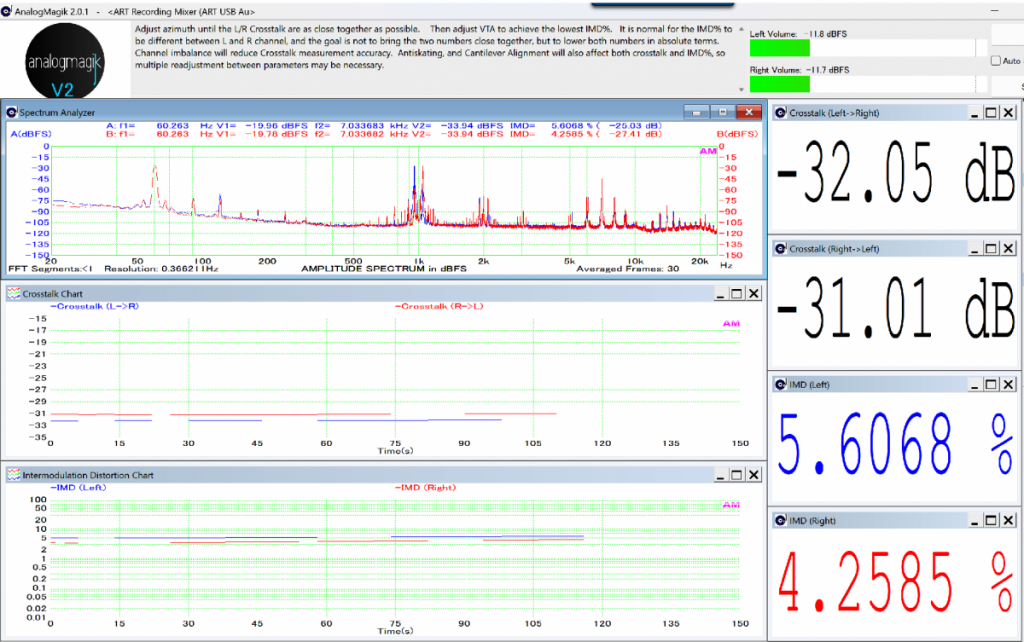Maximize the IMD (Right) panel
This screenshot has height=642, width=1024.
[991, 521]
